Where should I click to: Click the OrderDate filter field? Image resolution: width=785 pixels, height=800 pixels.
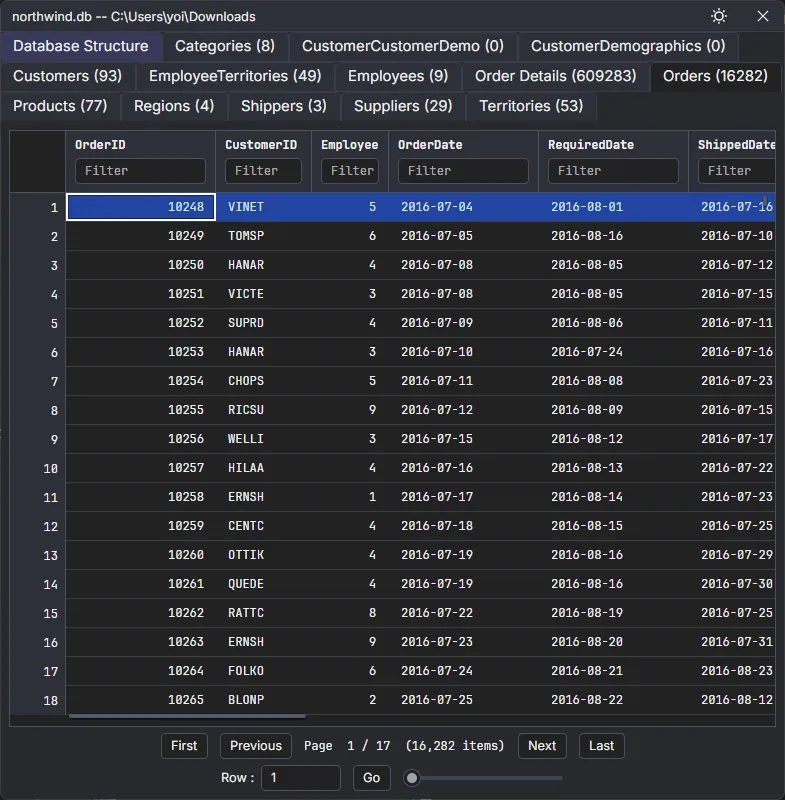(x=463, y=170)
